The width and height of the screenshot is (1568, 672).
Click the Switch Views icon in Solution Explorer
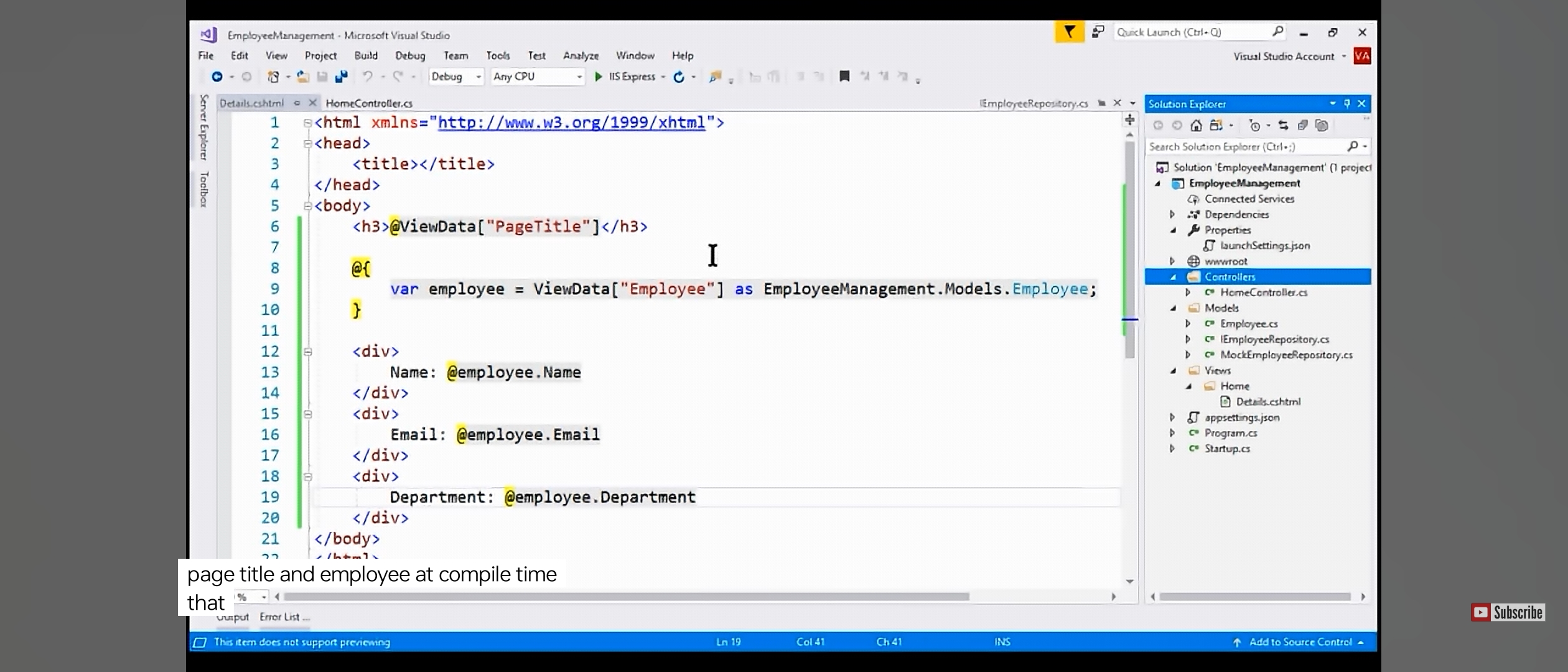pyautogui.click(x=1216, y=126)
